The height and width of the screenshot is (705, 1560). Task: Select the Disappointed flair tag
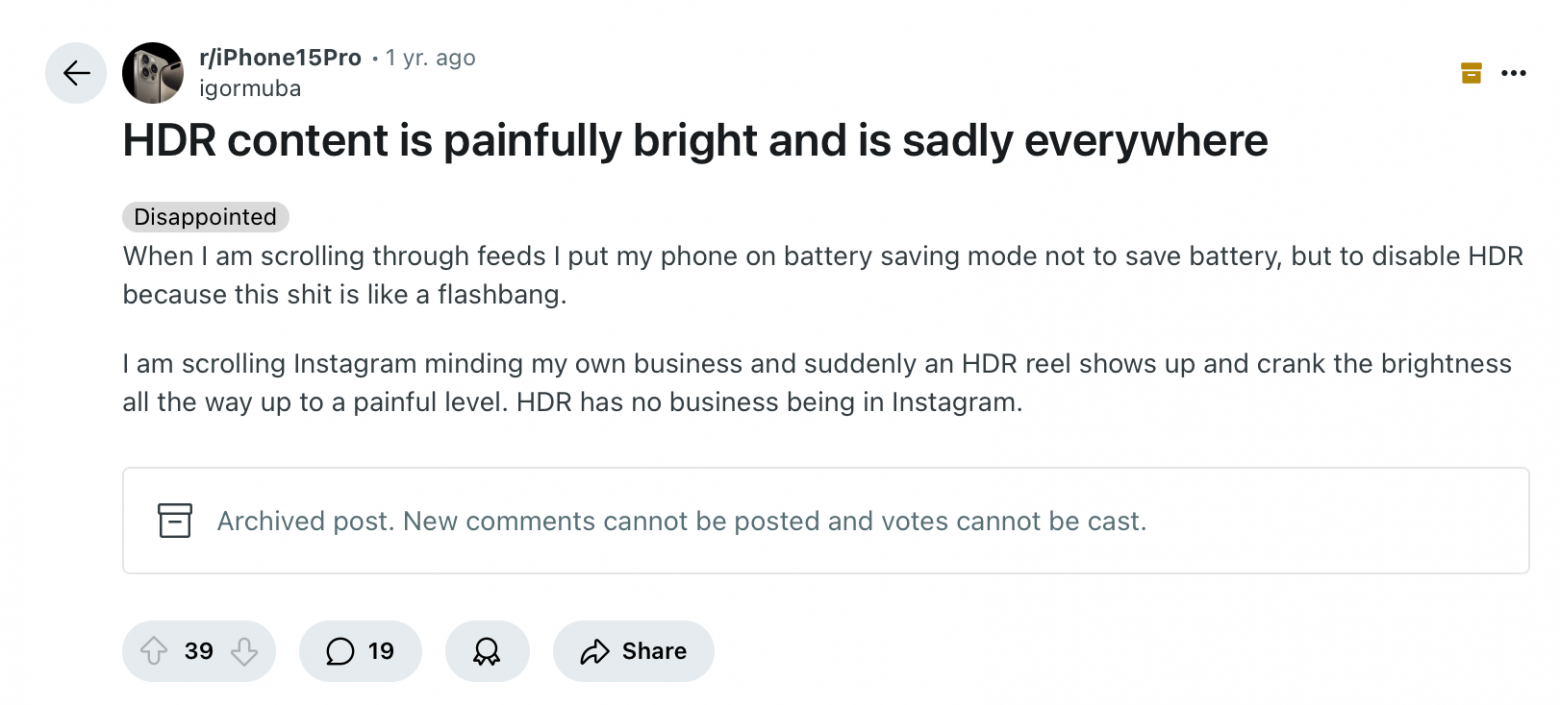(205, 217)
